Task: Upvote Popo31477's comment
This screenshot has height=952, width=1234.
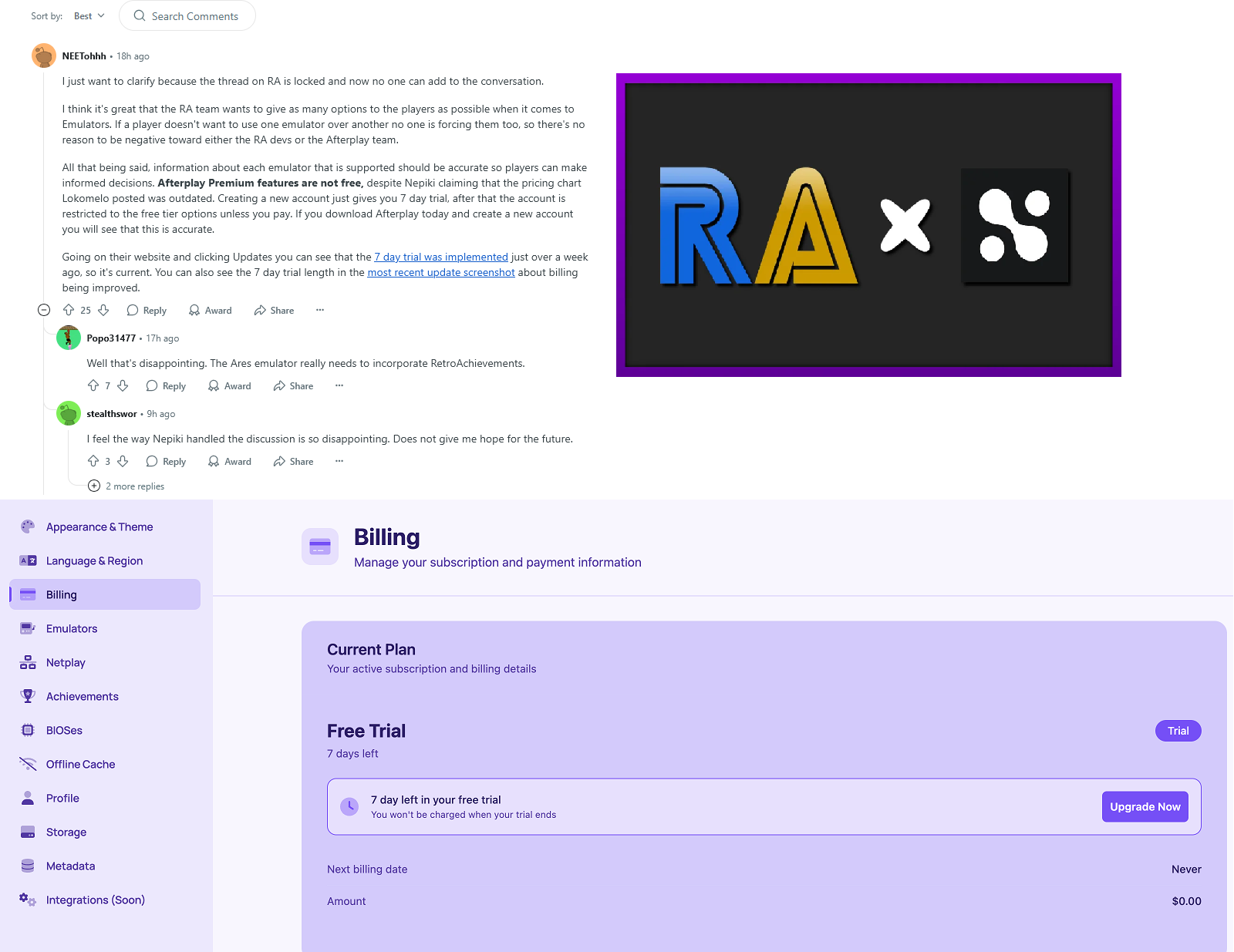Action: pyautogui.click(x=93, y=385)
